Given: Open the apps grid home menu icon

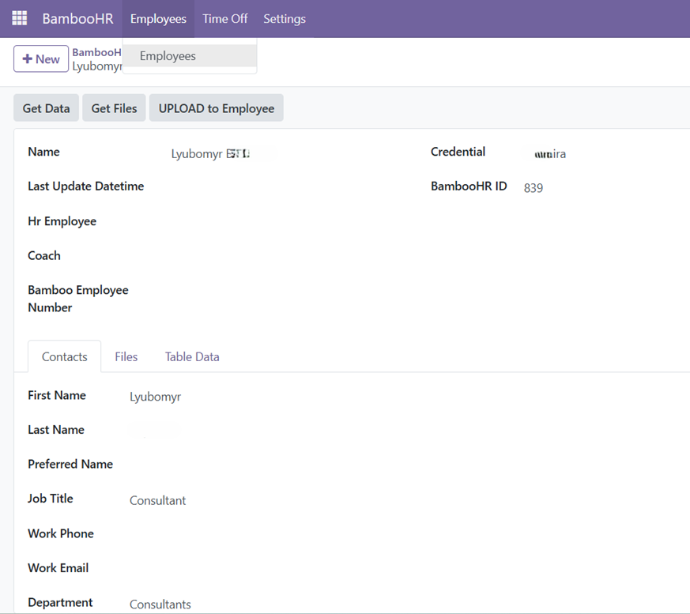Looking at the screenshot, I should [19, 19].
